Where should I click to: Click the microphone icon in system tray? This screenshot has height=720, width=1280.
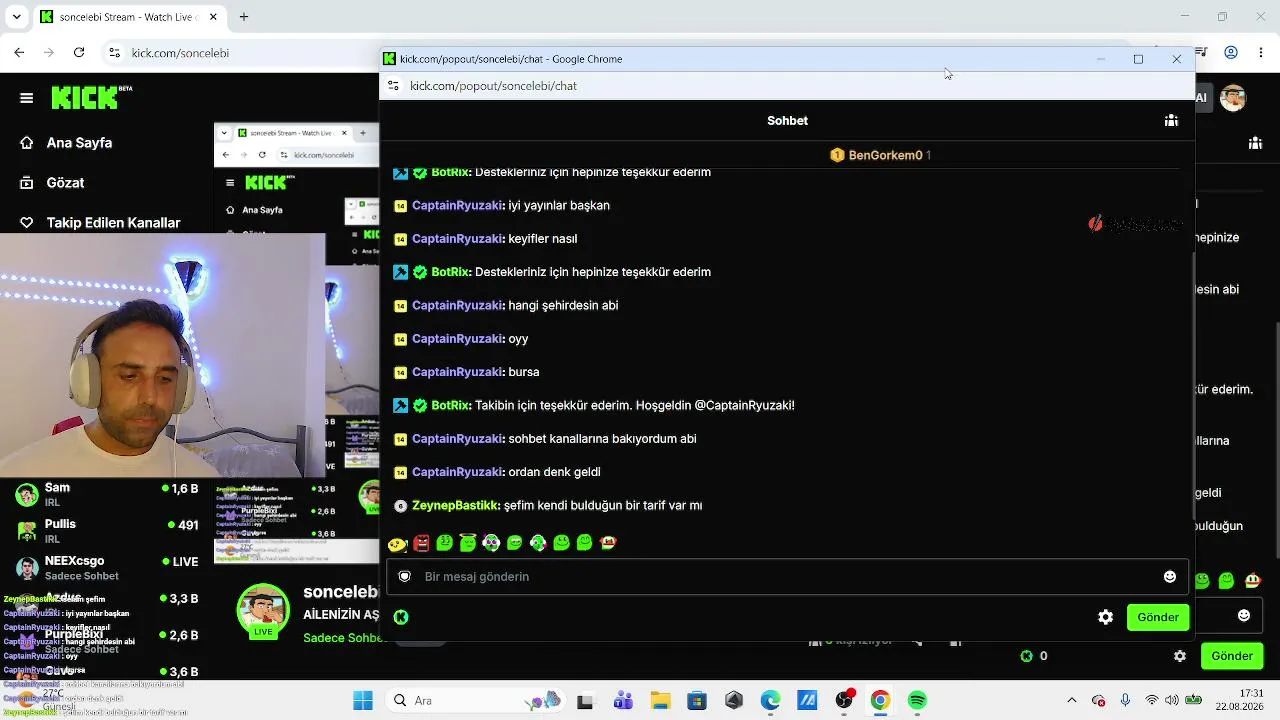(x=1125, y=700)
